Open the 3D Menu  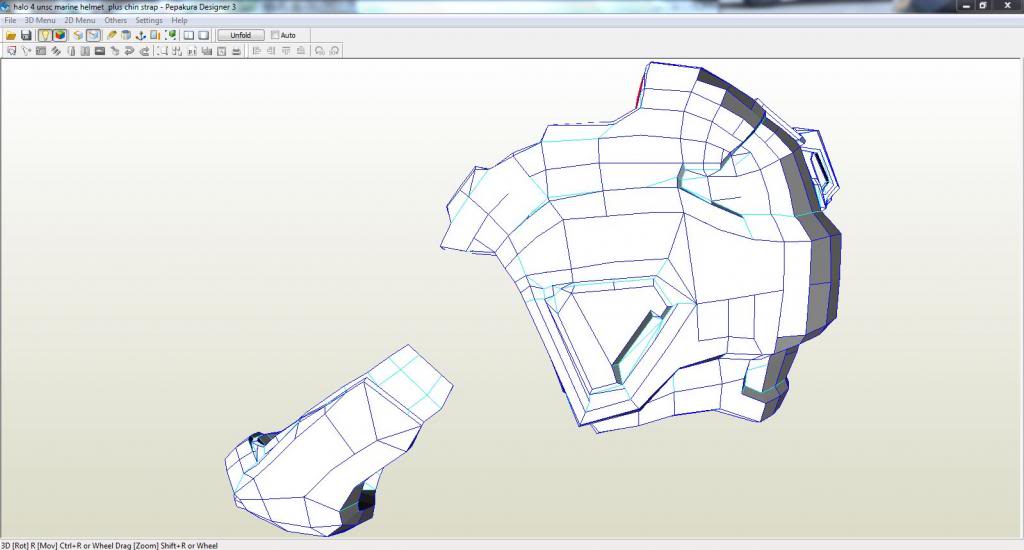click(x=40, y=20)
